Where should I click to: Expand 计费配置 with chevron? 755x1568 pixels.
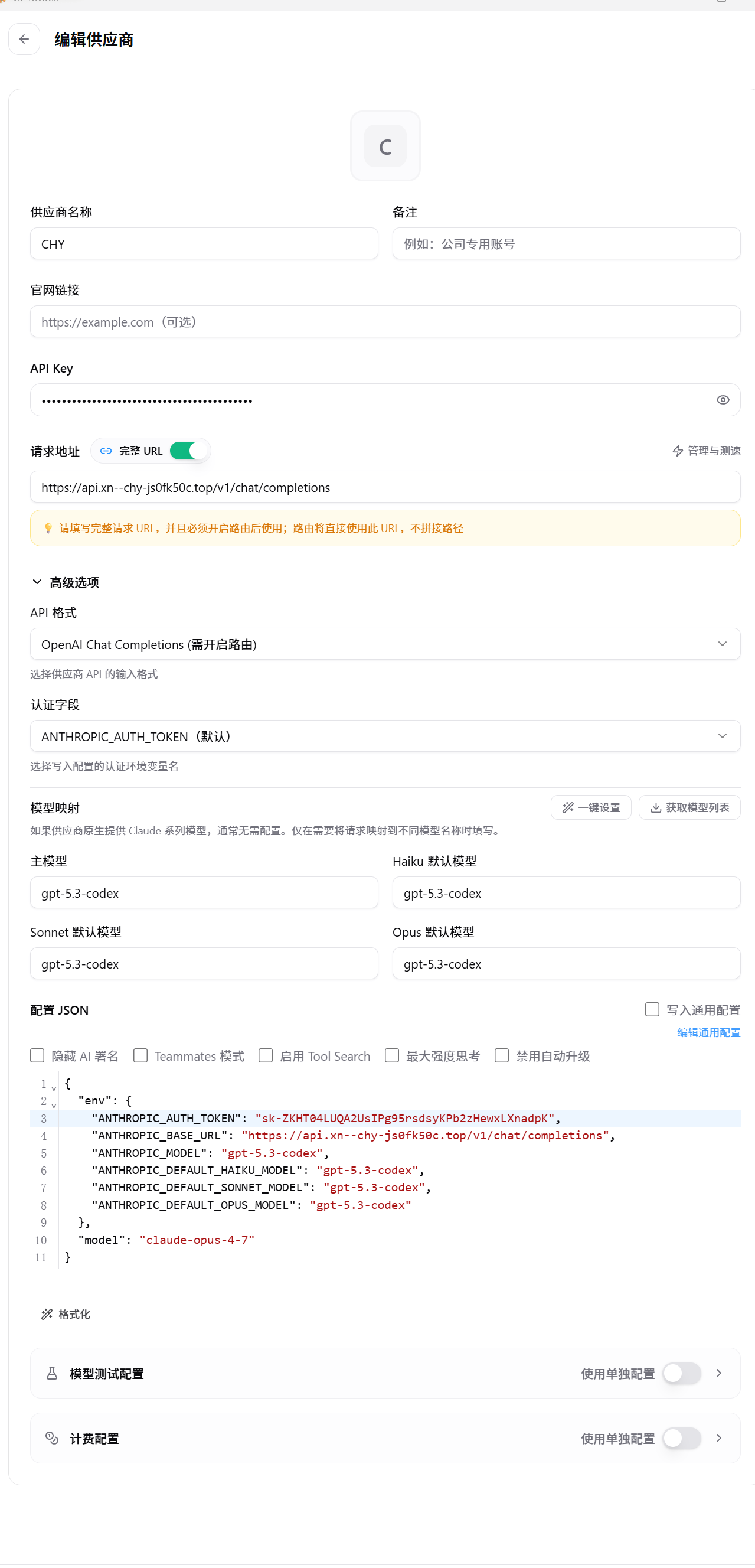(718, 1438)
